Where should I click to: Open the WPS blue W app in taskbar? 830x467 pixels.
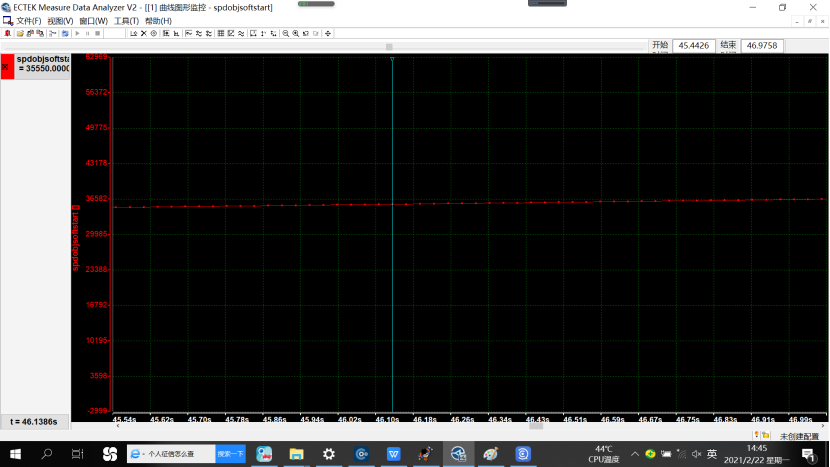393,454
